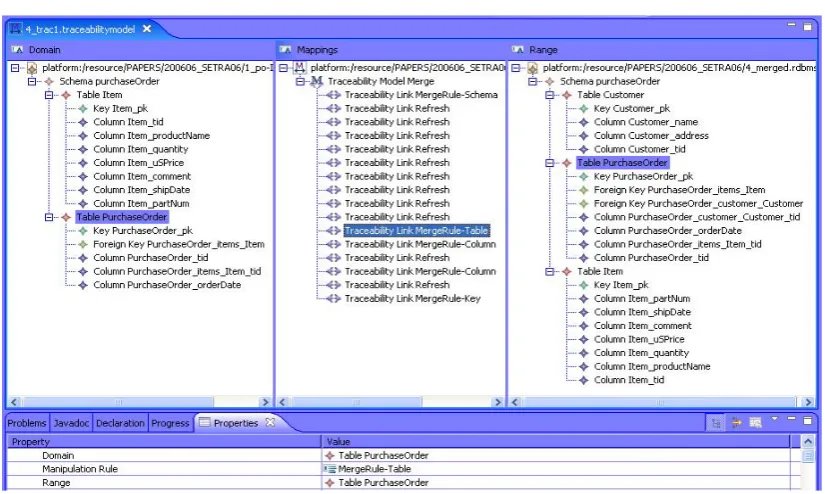Click Column Item_tid icon in Domain
This screenshot has width=825, height=494.
[83, 123]
